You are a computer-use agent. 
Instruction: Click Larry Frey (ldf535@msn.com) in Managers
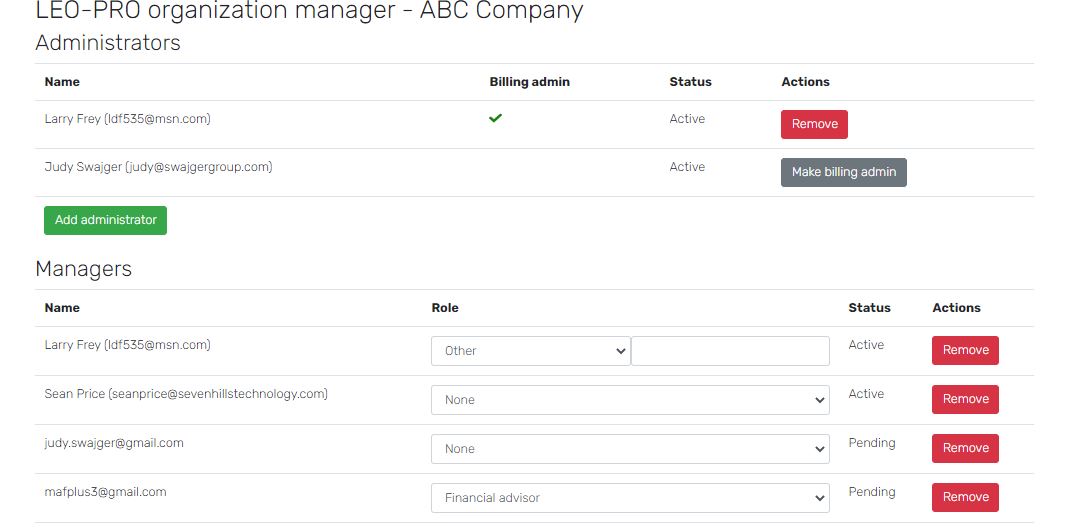click(127, 345)
